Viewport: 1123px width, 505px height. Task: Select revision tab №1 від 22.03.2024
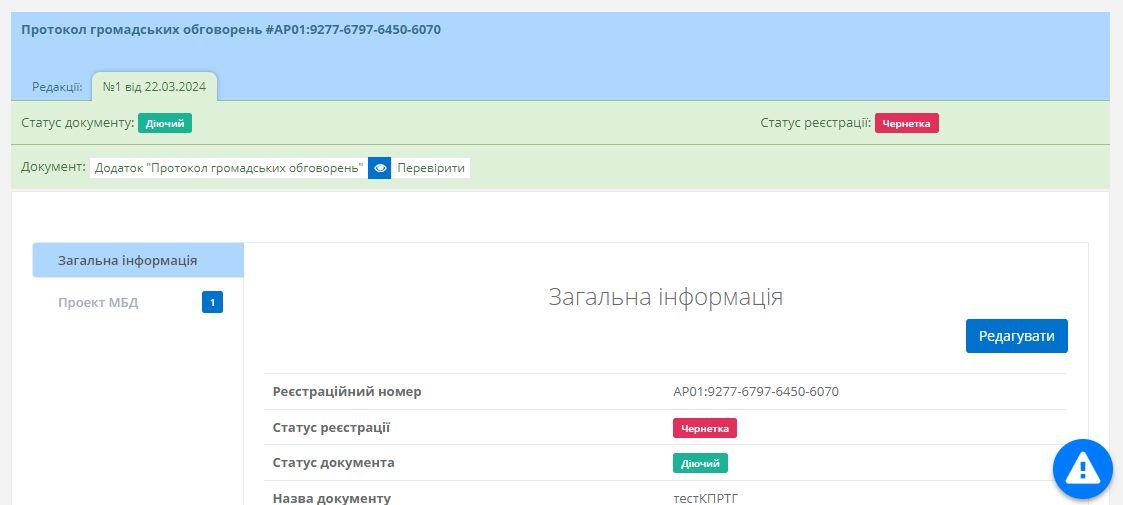(154, 87)
